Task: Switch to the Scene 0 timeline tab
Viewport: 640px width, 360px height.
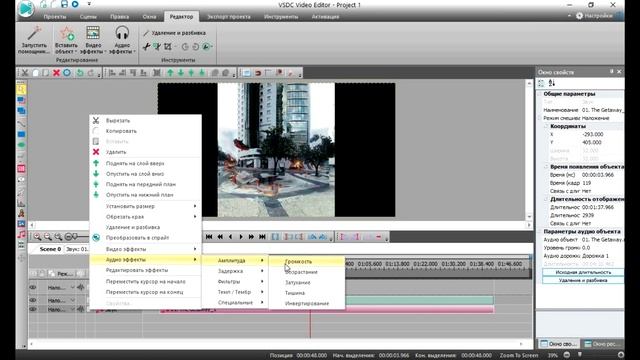Action: coord(50,249)
